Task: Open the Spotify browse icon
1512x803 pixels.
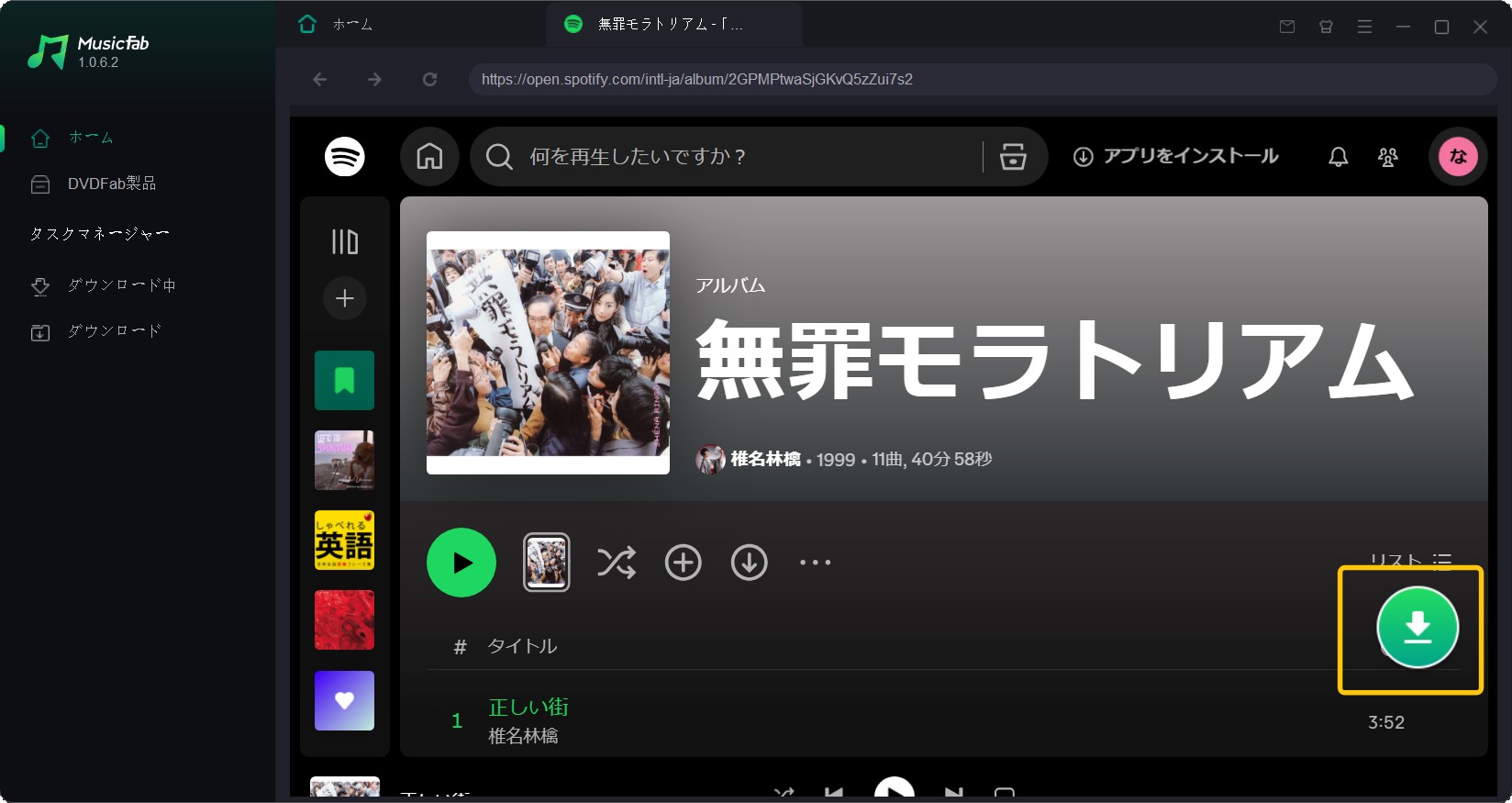Action: click(x=1013, y=157)
